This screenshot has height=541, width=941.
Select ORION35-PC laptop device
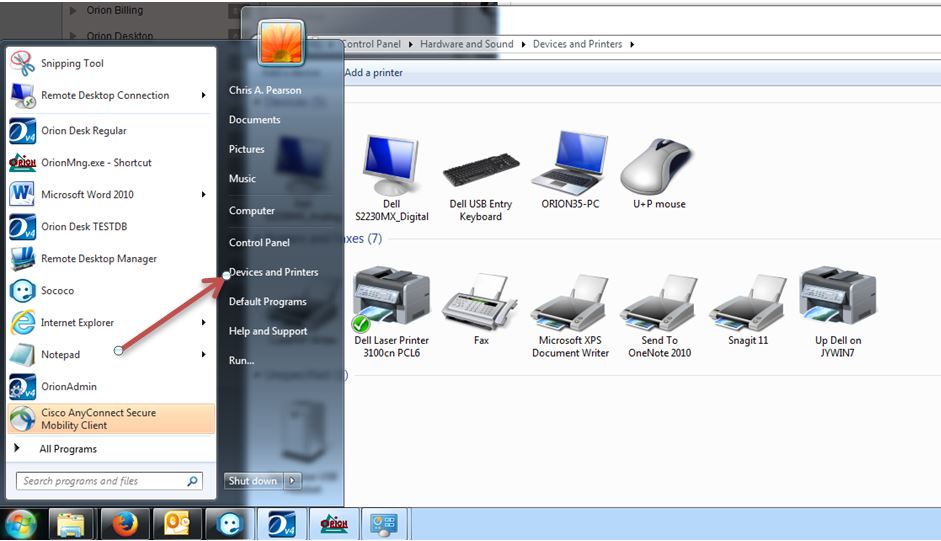point(570,169)
